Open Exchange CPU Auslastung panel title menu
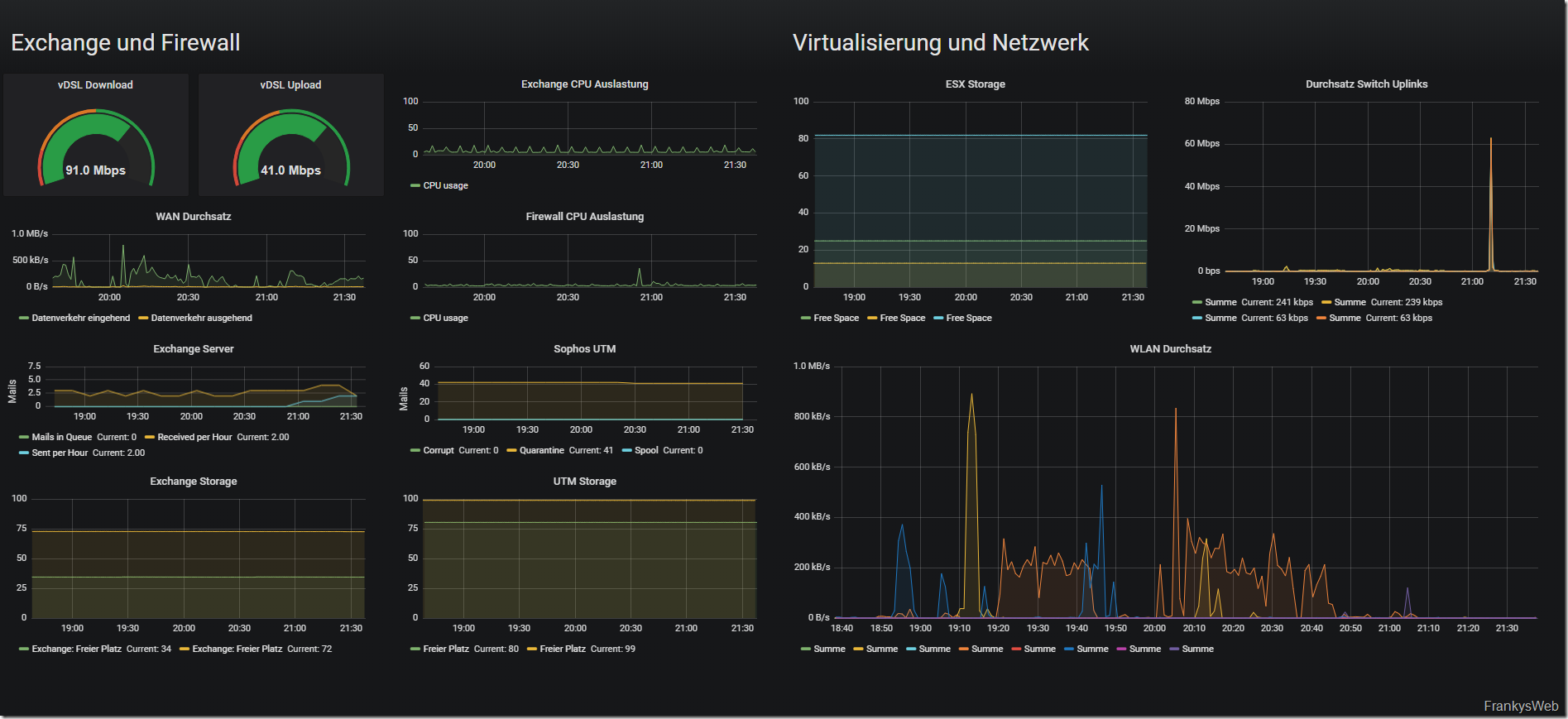Screen dimensions: 1568x719 (584, 84)
